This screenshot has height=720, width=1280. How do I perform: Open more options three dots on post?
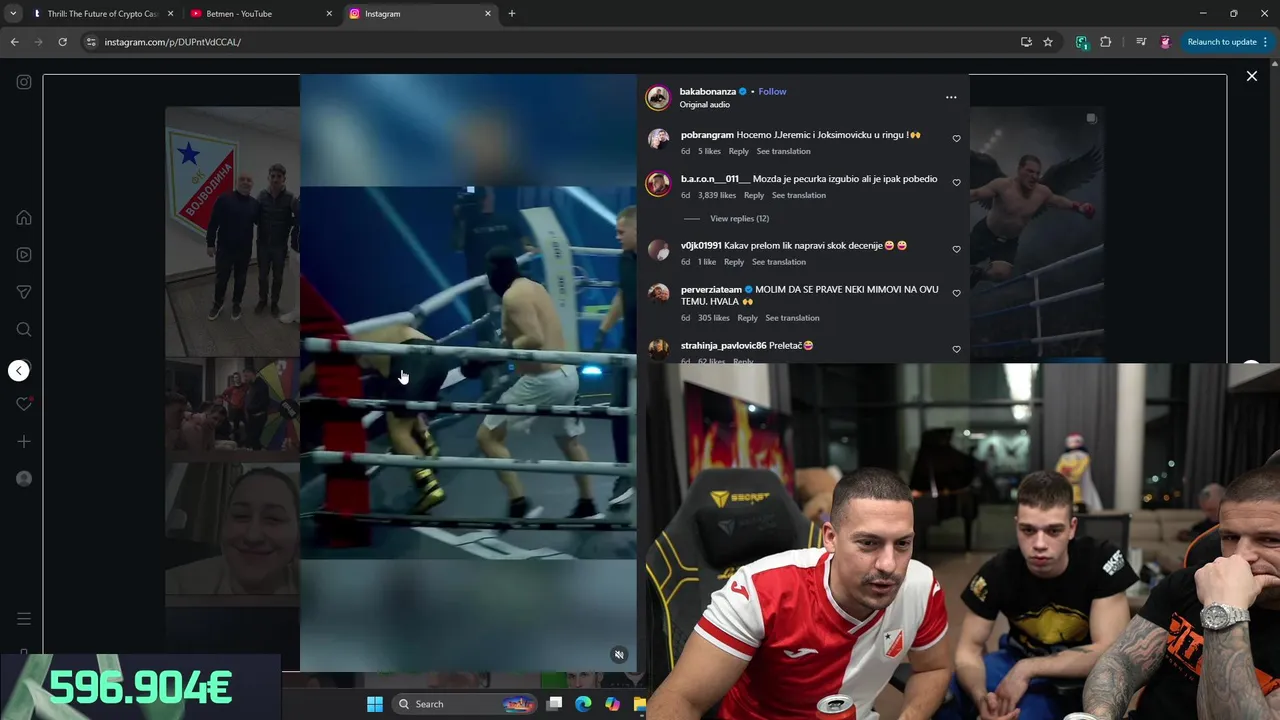click(951, 97)
